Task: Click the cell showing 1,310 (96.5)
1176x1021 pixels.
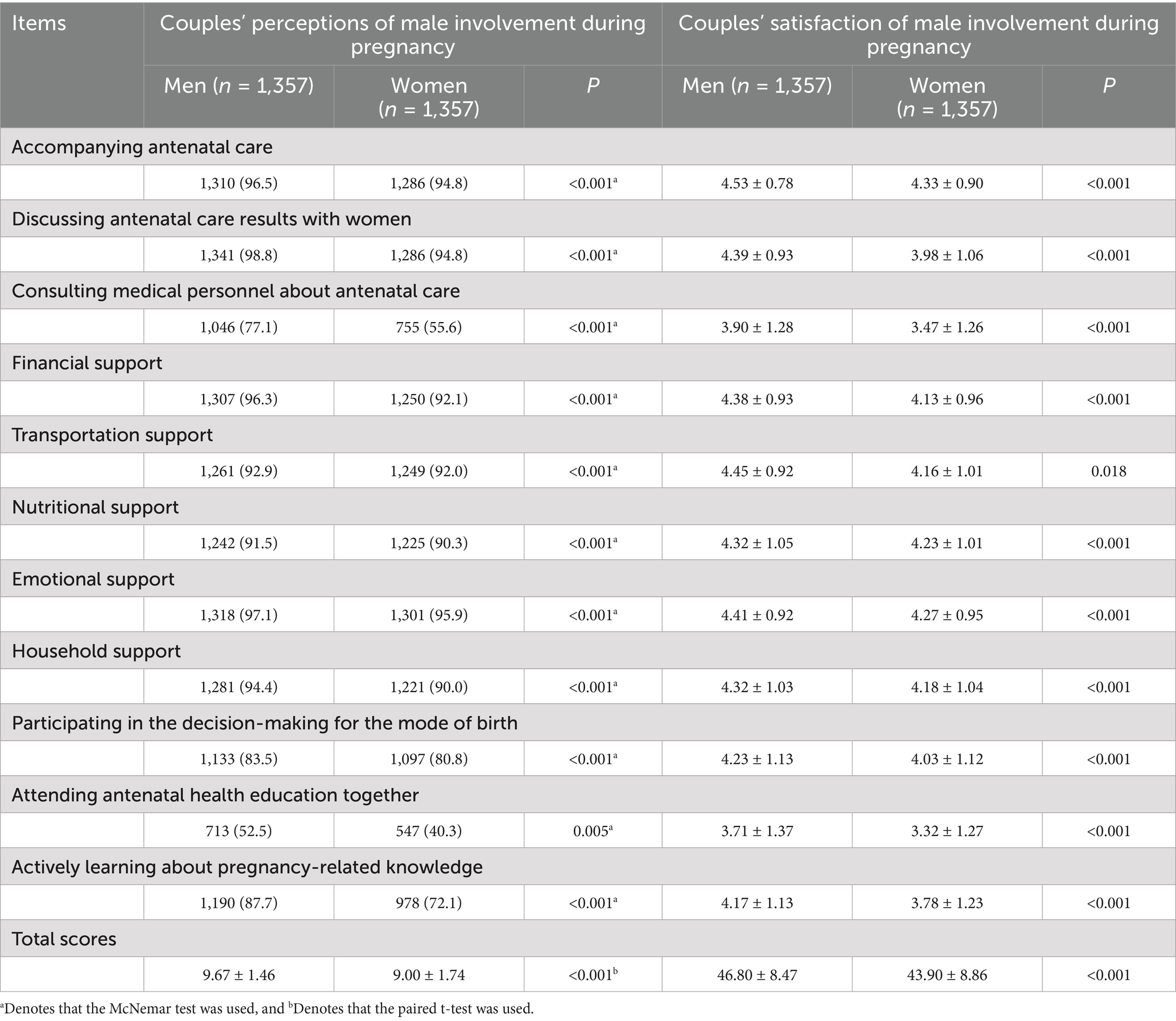Action: coord(239,184)
